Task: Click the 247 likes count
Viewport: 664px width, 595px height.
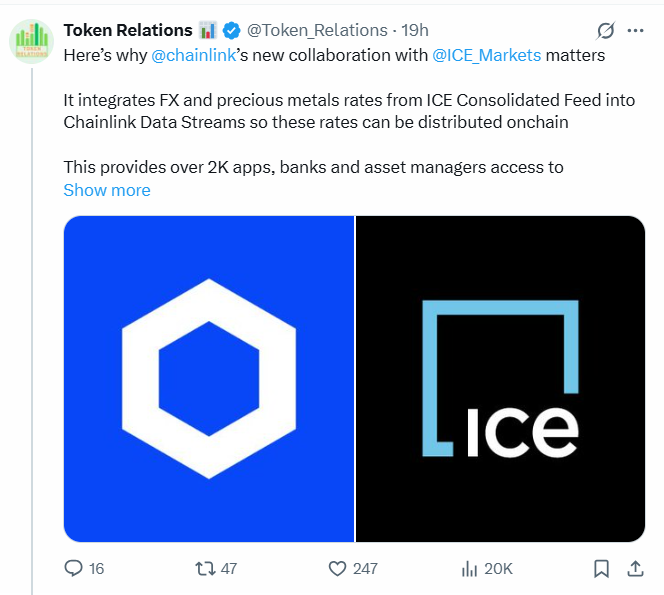Action: click(x=365, y=568)
